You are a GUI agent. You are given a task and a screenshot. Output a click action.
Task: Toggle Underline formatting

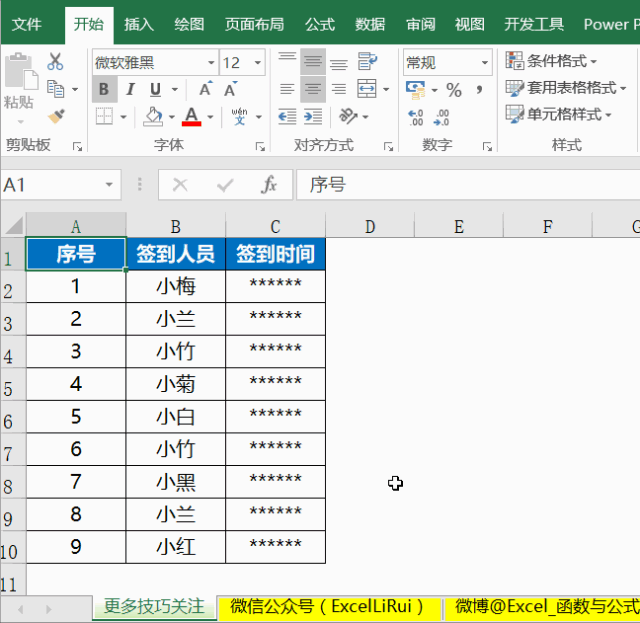coord(156,89)
